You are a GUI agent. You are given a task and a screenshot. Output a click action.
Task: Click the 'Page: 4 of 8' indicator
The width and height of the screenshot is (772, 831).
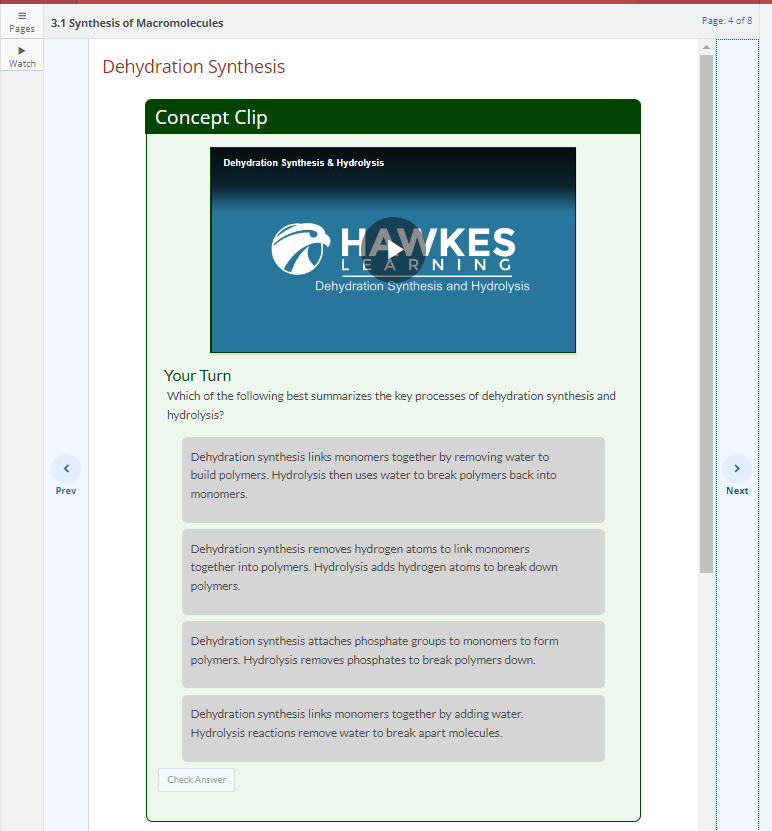click(x=727, y=20)
